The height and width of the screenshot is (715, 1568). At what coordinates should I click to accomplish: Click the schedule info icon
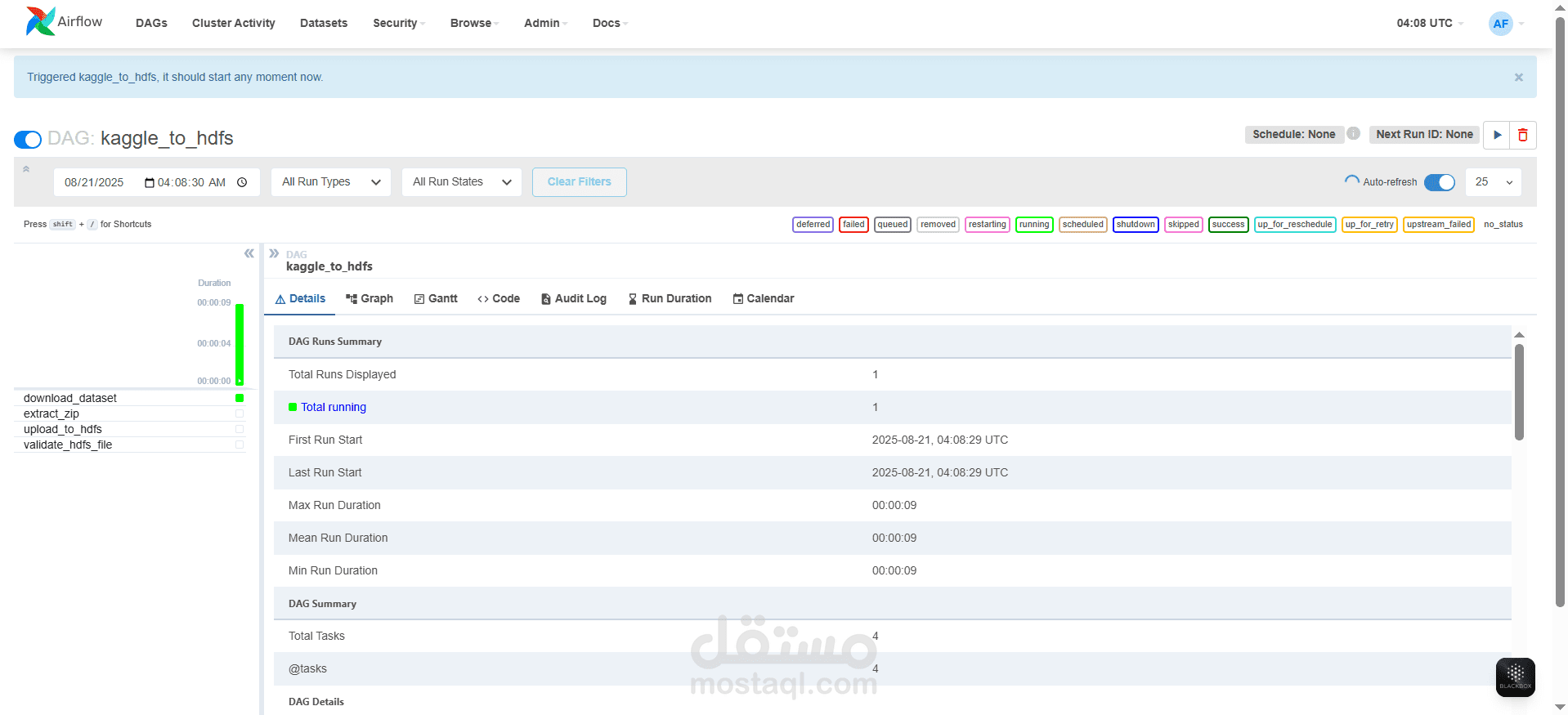pos(1354,134)
